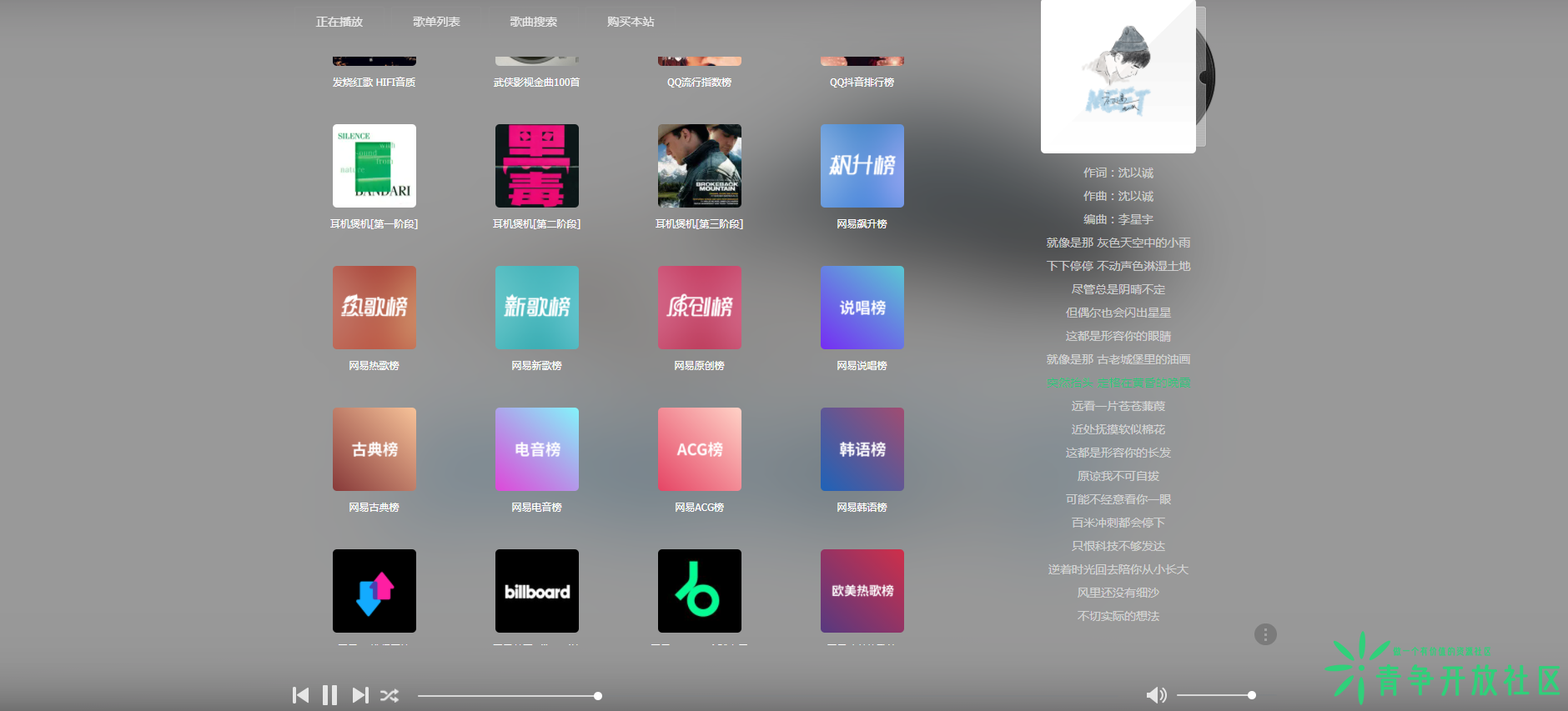Select the 原创榜 pink chart icon
Image resolution: width=1568 pixels, height=711 pixels.
pos(700,308)
